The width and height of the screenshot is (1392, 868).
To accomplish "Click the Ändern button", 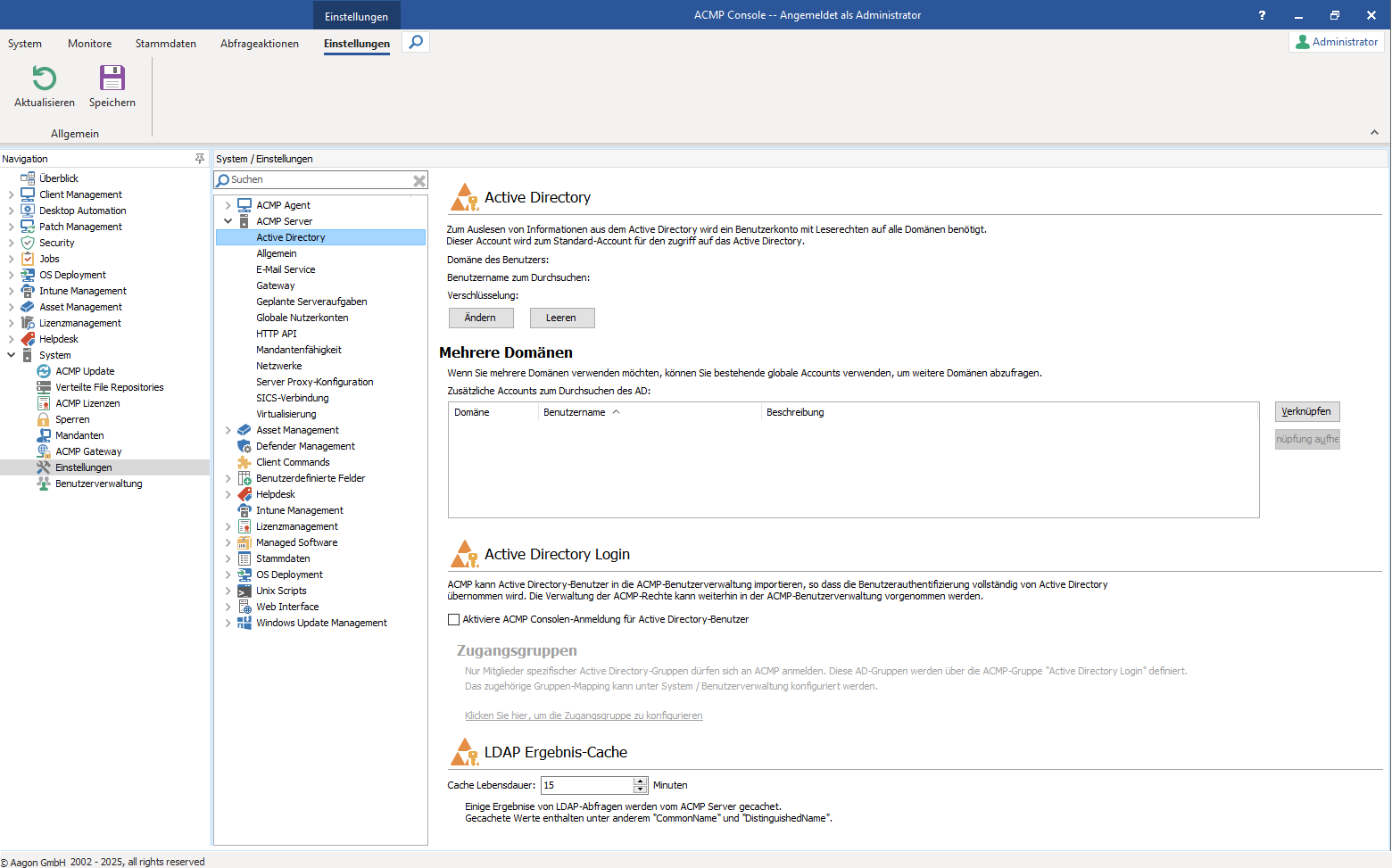I will (481, 318).
